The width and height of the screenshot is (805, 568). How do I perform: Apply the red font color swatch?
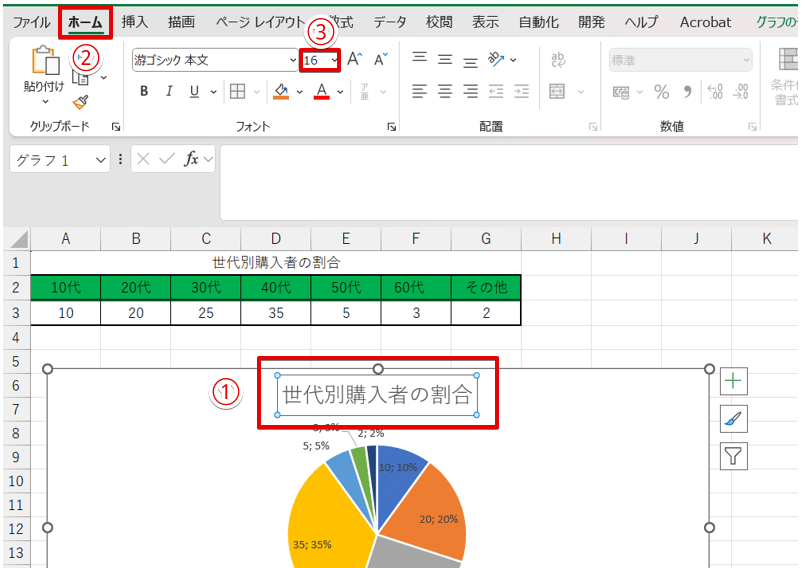click(321, 92)
